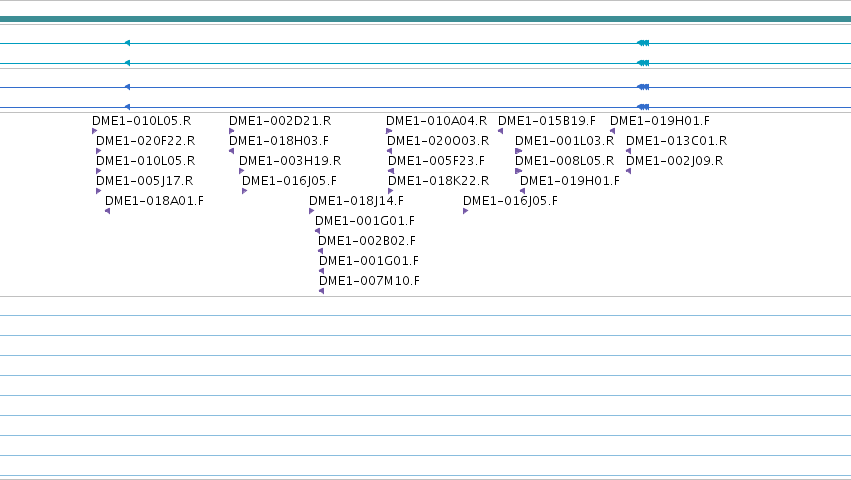Click the arrow marker below DME1-005F23.F
Screen dimensions: 851x480
click(x=391, y=171)
